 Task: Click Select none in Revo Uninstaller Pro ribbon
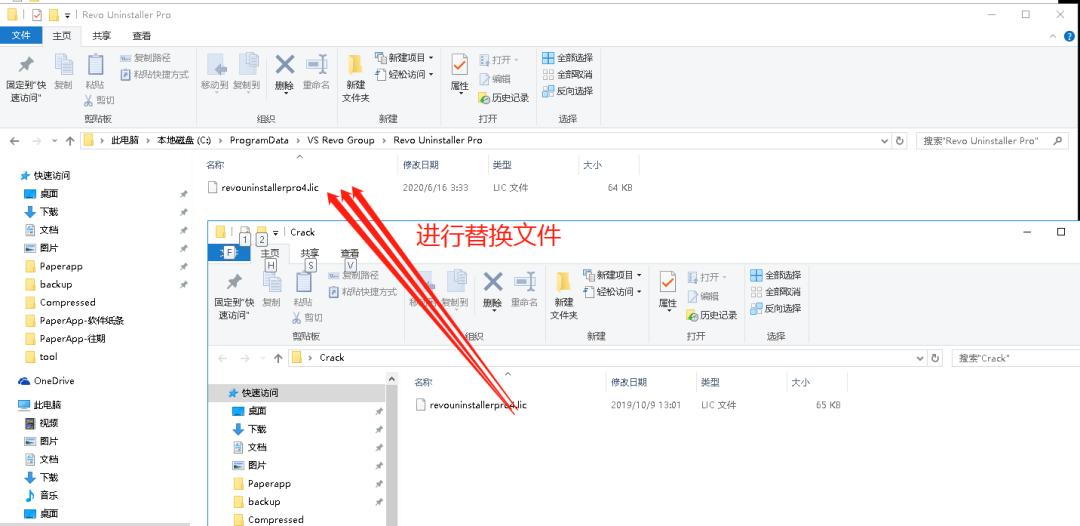click(568, 74)
